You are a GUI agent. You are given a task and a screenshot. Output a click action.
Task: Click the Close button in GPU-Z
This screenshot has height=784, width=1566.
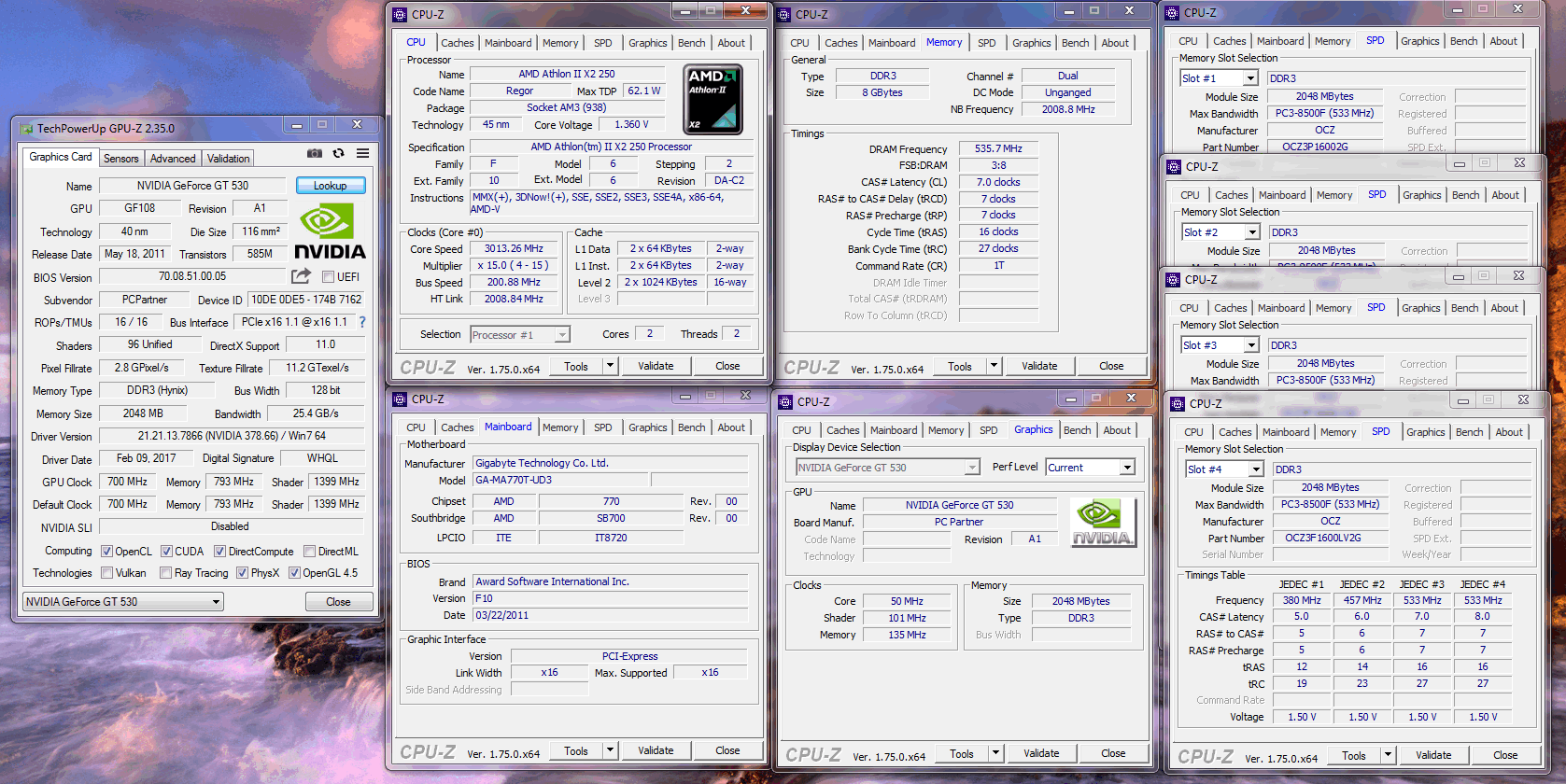[339, 602]
